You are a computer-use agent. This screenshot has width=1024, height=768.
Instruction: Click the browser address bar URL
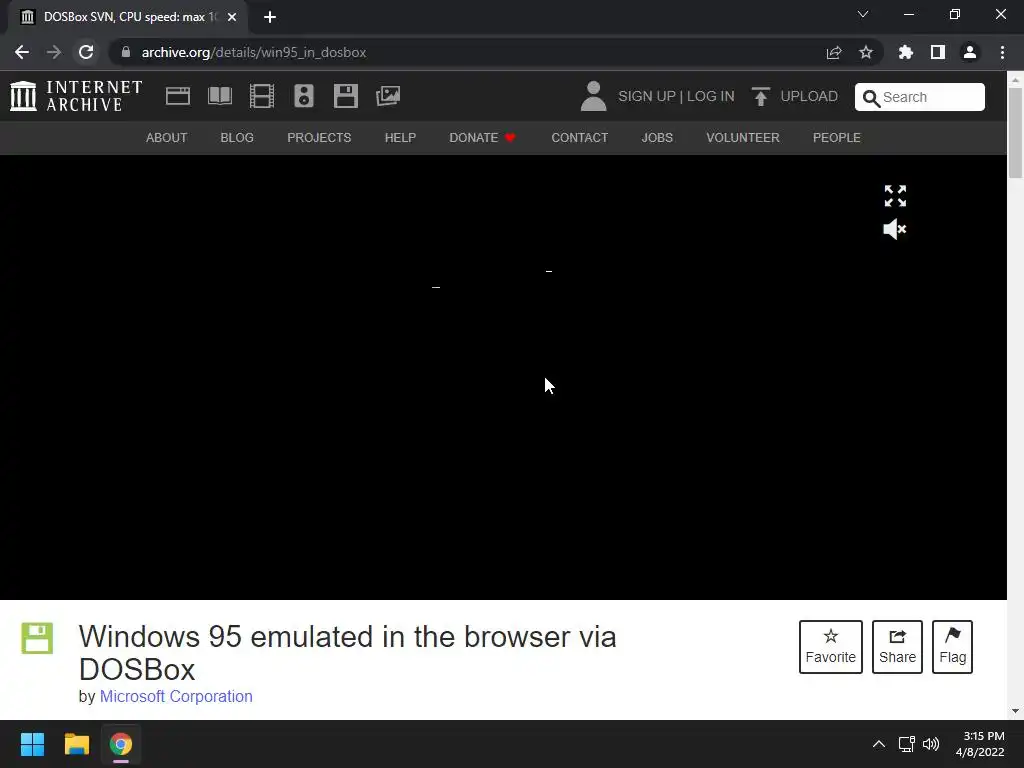[254, 52]
